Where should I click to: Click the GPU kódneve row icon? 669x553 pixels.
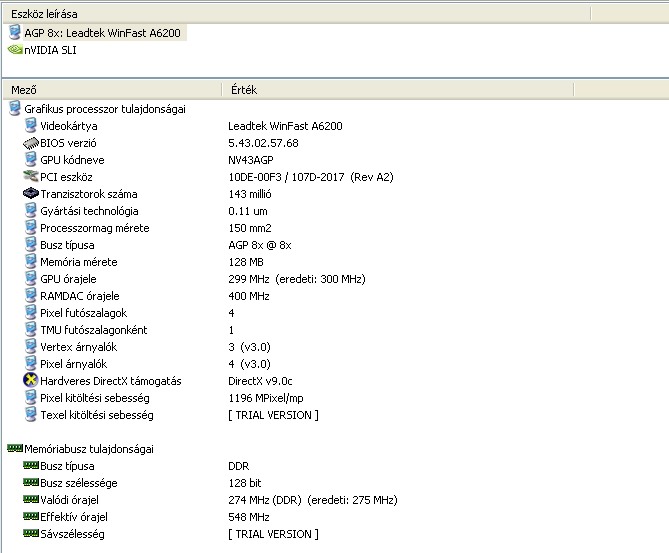pos(31,160)
